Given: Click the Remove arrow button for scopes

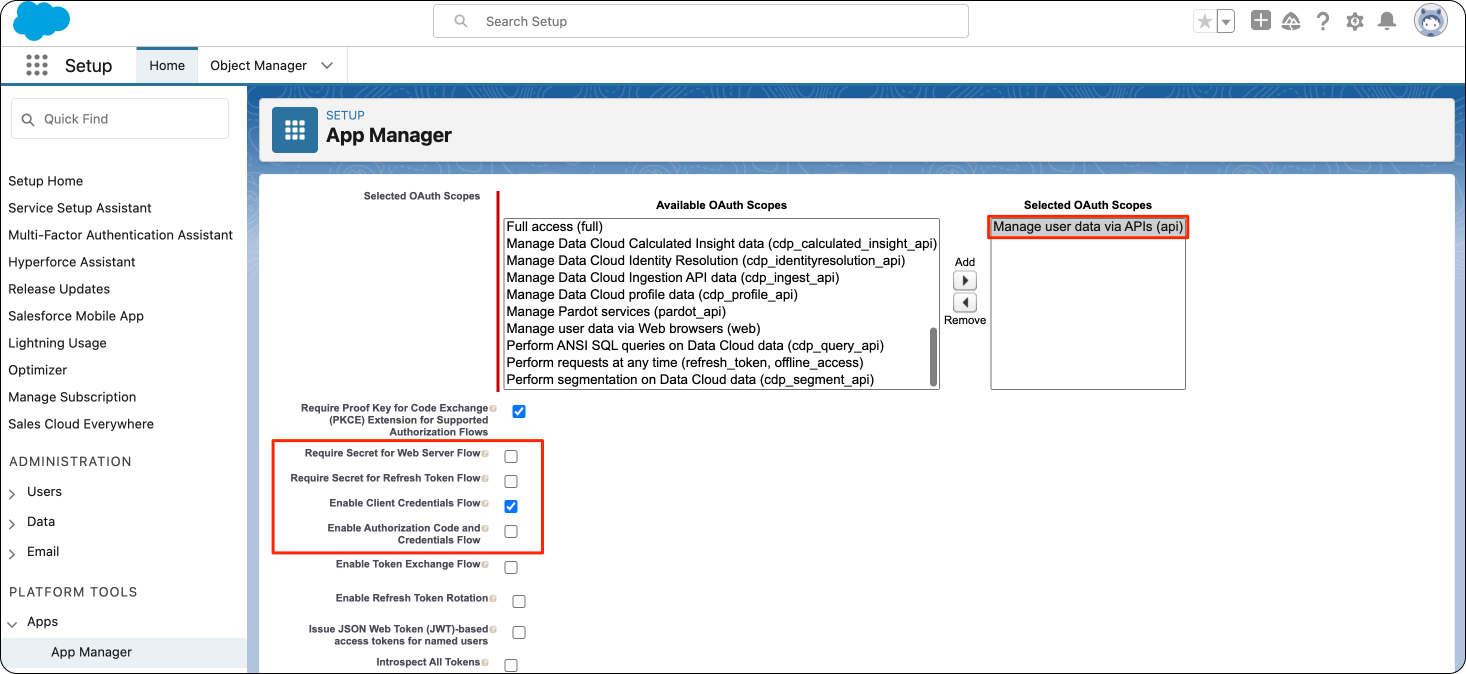Looking at the screenshot, I should 964,303.
